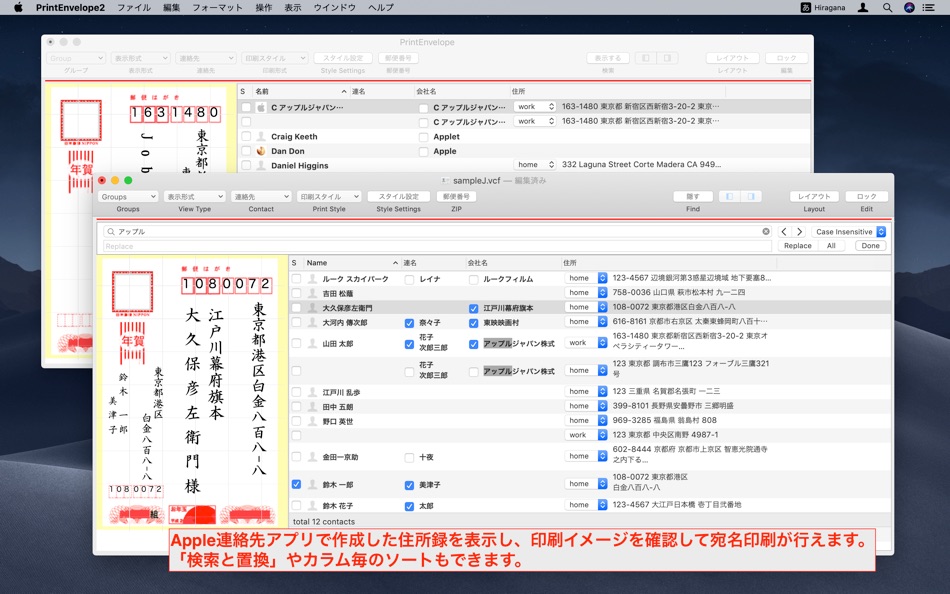Open the 表示 menu
The image size is (950, 594).
point(293,7)
